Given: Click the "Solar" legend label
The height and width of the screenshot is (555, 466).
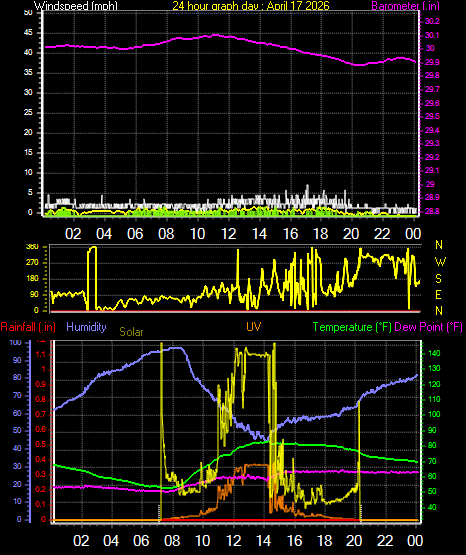Looking at the screenshot, I should click(x=131, y=332).
